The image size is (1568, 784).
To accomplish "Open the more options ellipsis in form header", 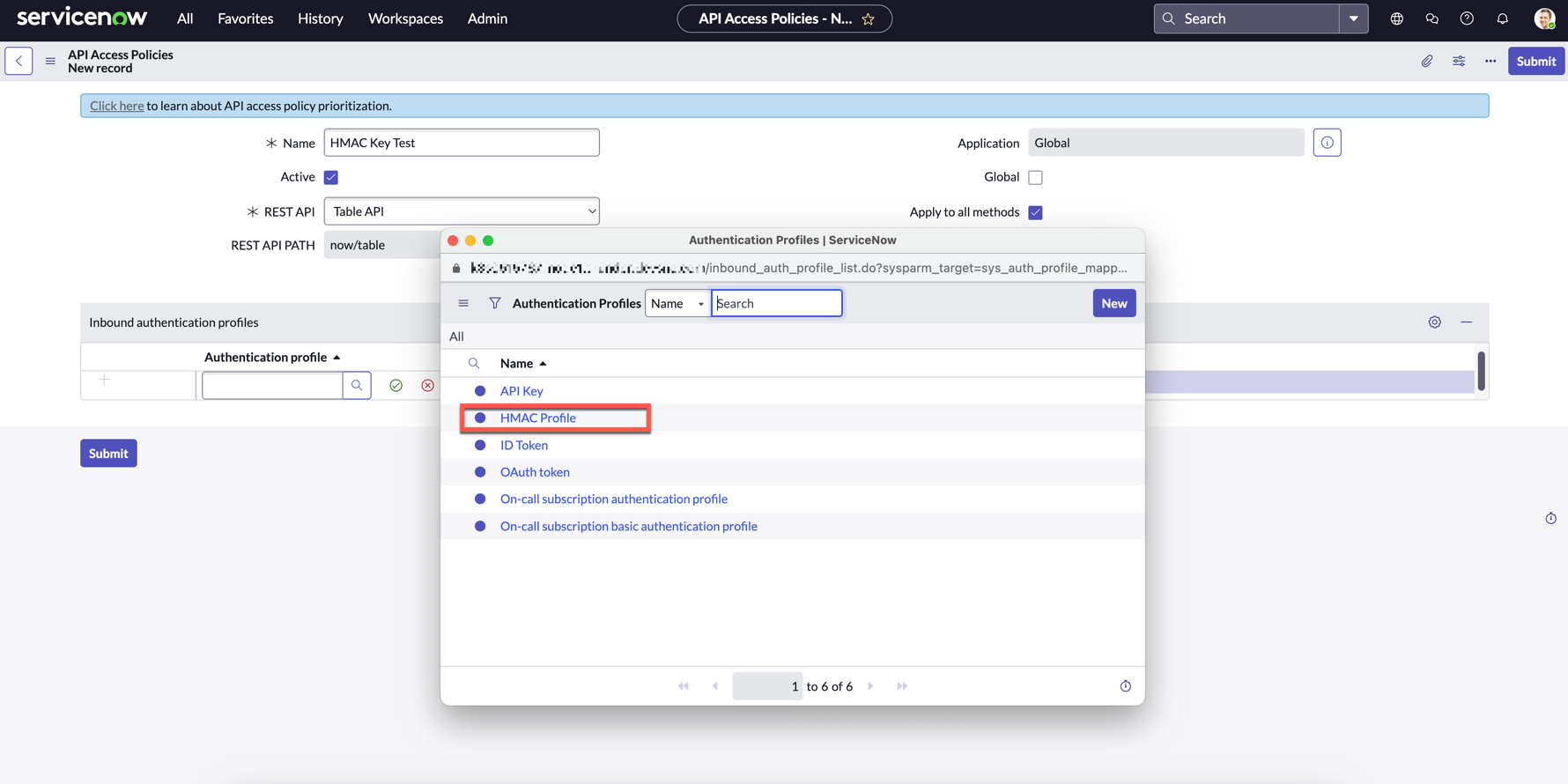I will (x=1490, y=61).
